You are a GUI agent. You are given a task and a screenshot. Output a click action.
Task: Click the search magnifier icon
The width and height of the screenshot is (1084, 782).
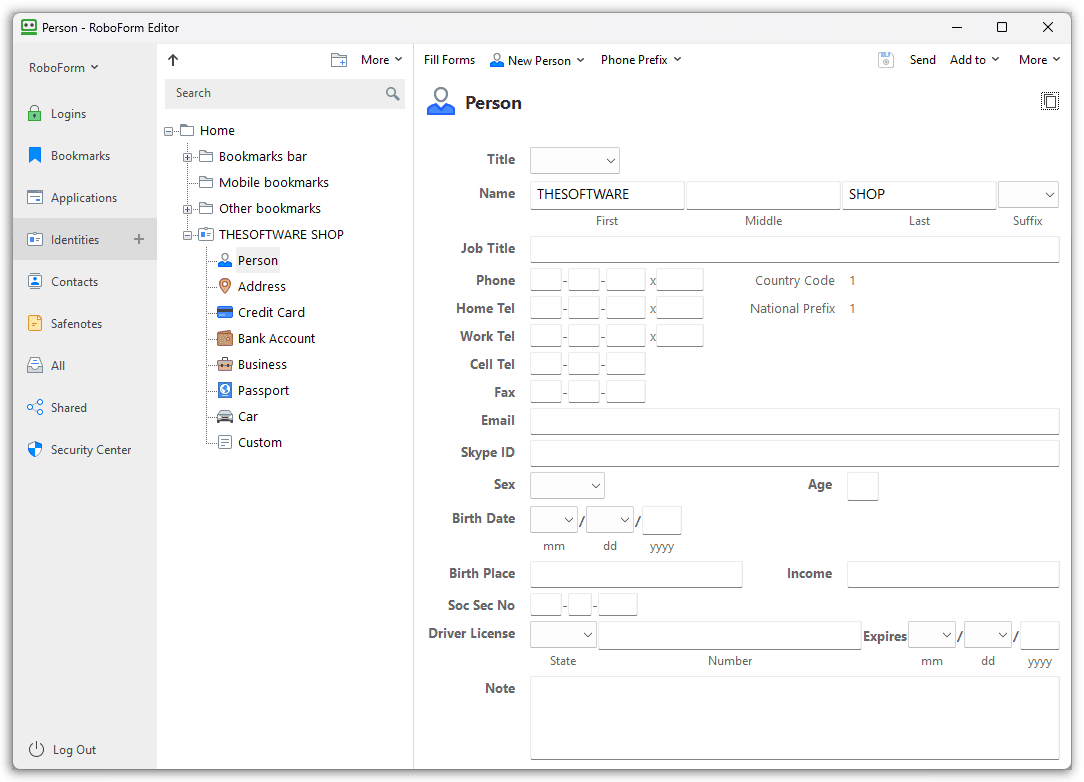[x=393, y=93]
